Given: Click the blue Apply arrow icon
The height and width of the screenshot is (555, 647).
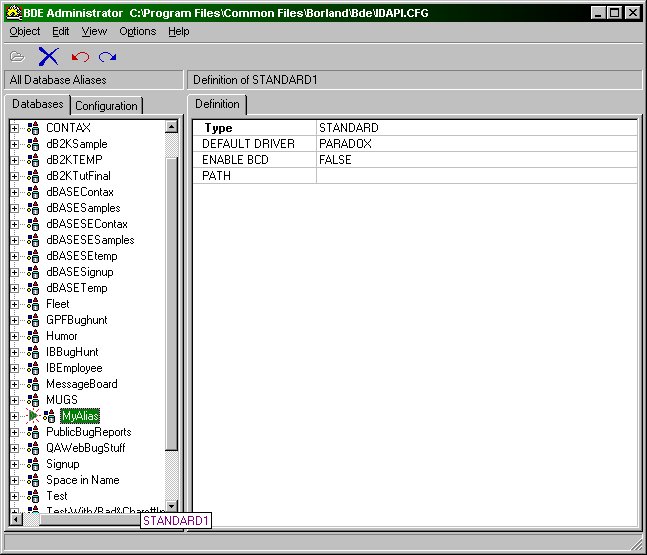Looking at the screenshot, I should (x=107, y=56).
